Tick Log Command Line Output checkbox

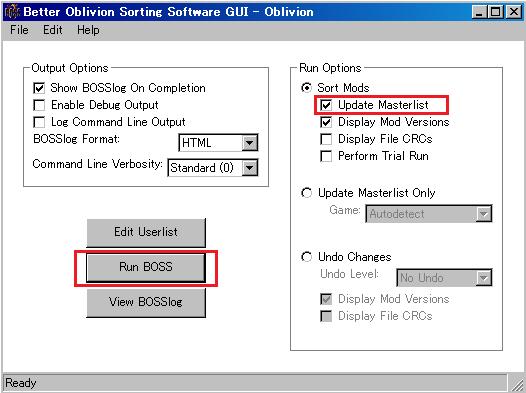pos(39,122)
